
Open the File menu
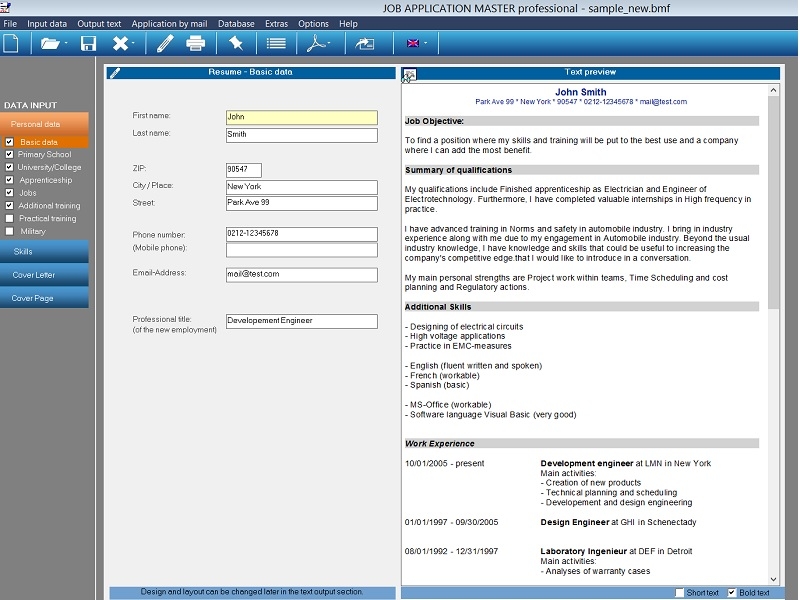click(x=10, y=23)
